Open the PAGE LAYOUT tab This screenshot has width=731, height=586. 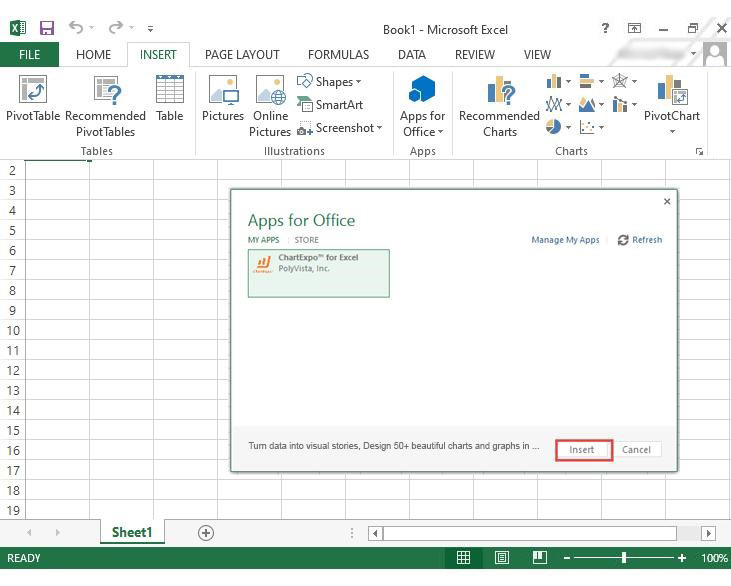point(242,55)
